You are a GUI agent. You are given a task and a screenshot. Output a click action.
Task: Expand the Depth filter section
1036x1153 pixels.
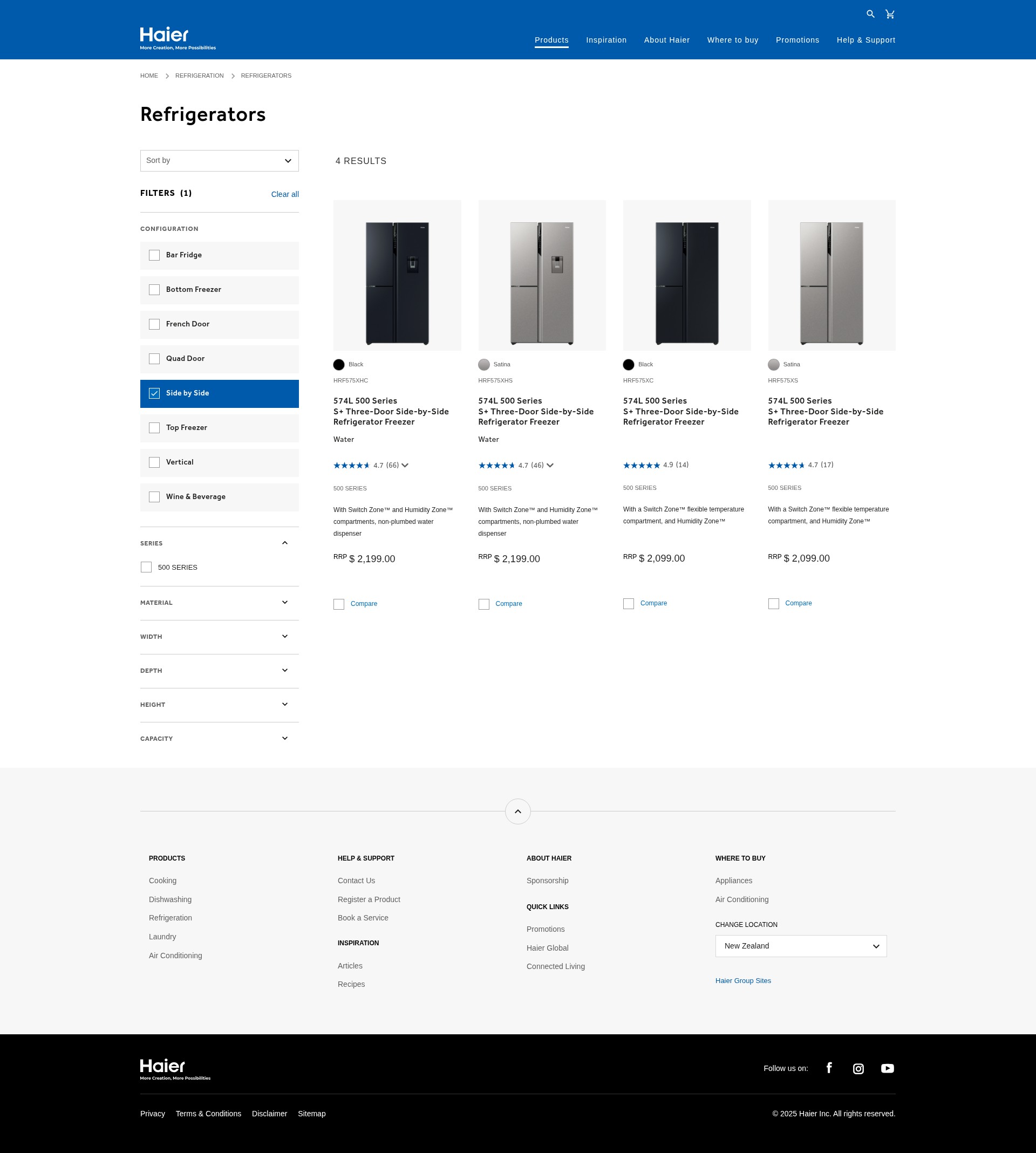point(284,671)
